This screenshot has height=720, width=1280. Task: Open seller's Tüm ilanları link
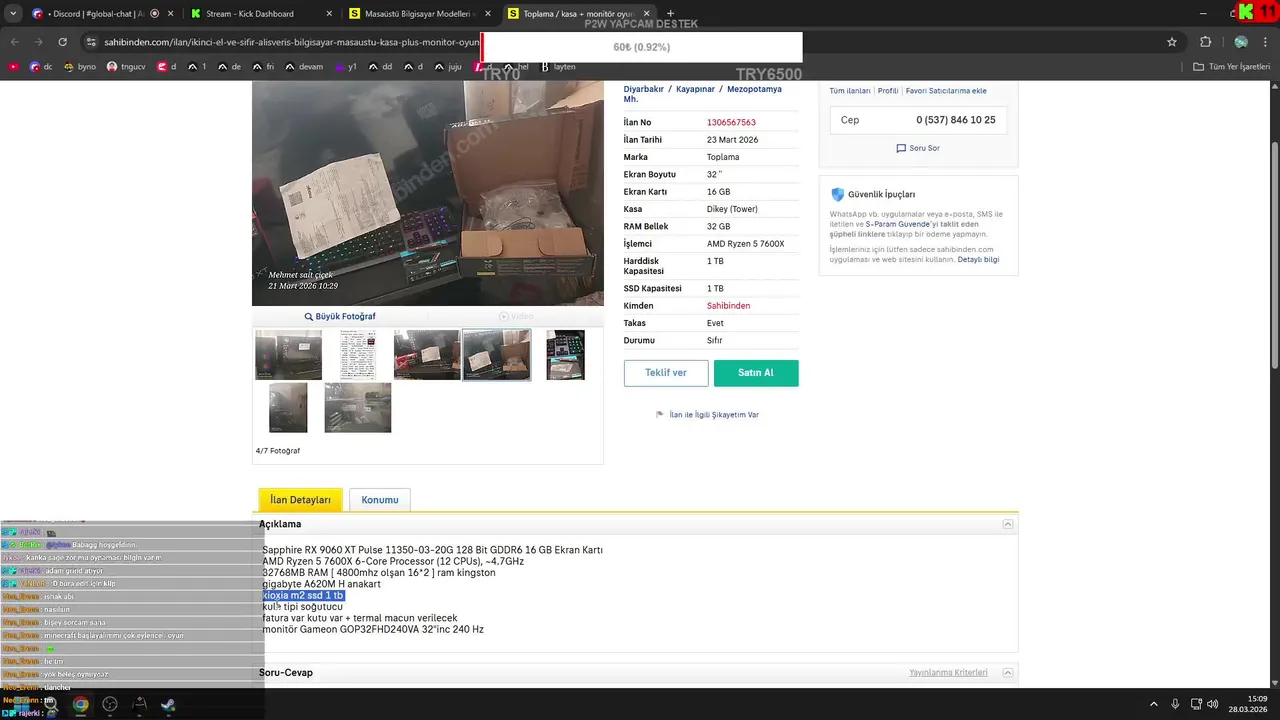click(850, 91)
